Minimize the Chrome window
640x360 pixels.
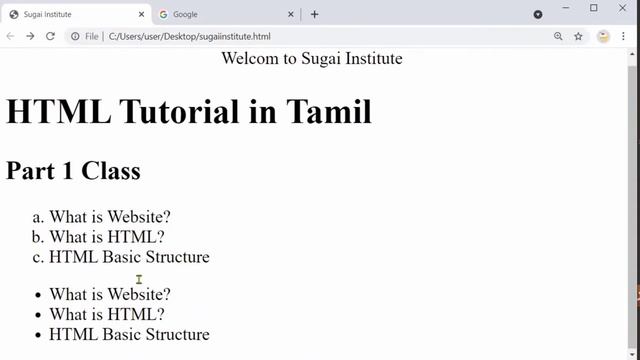click(566, 8)
